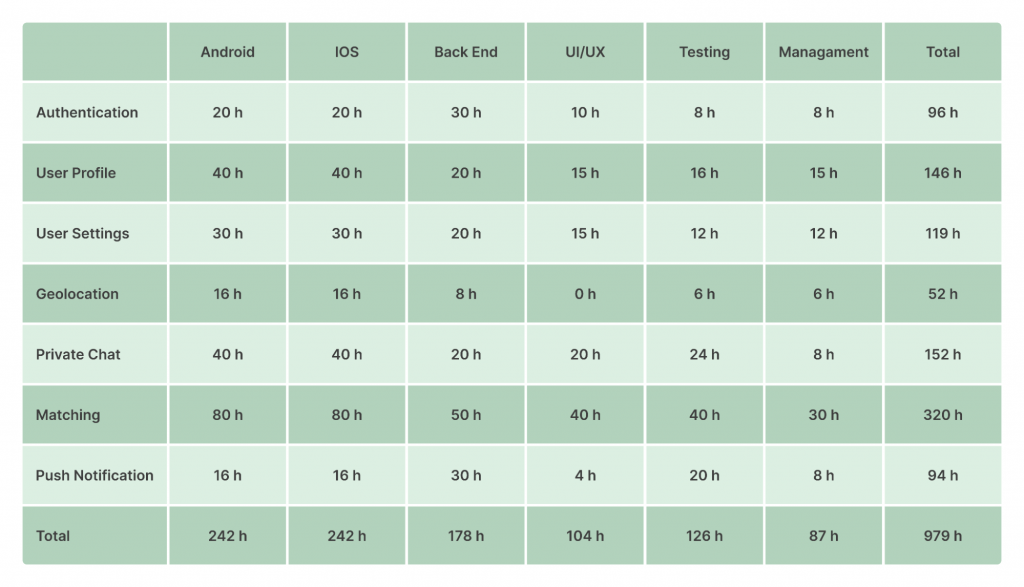Click the Testing column header
This screenshot has height=587, width=1024.
(704, 52)
